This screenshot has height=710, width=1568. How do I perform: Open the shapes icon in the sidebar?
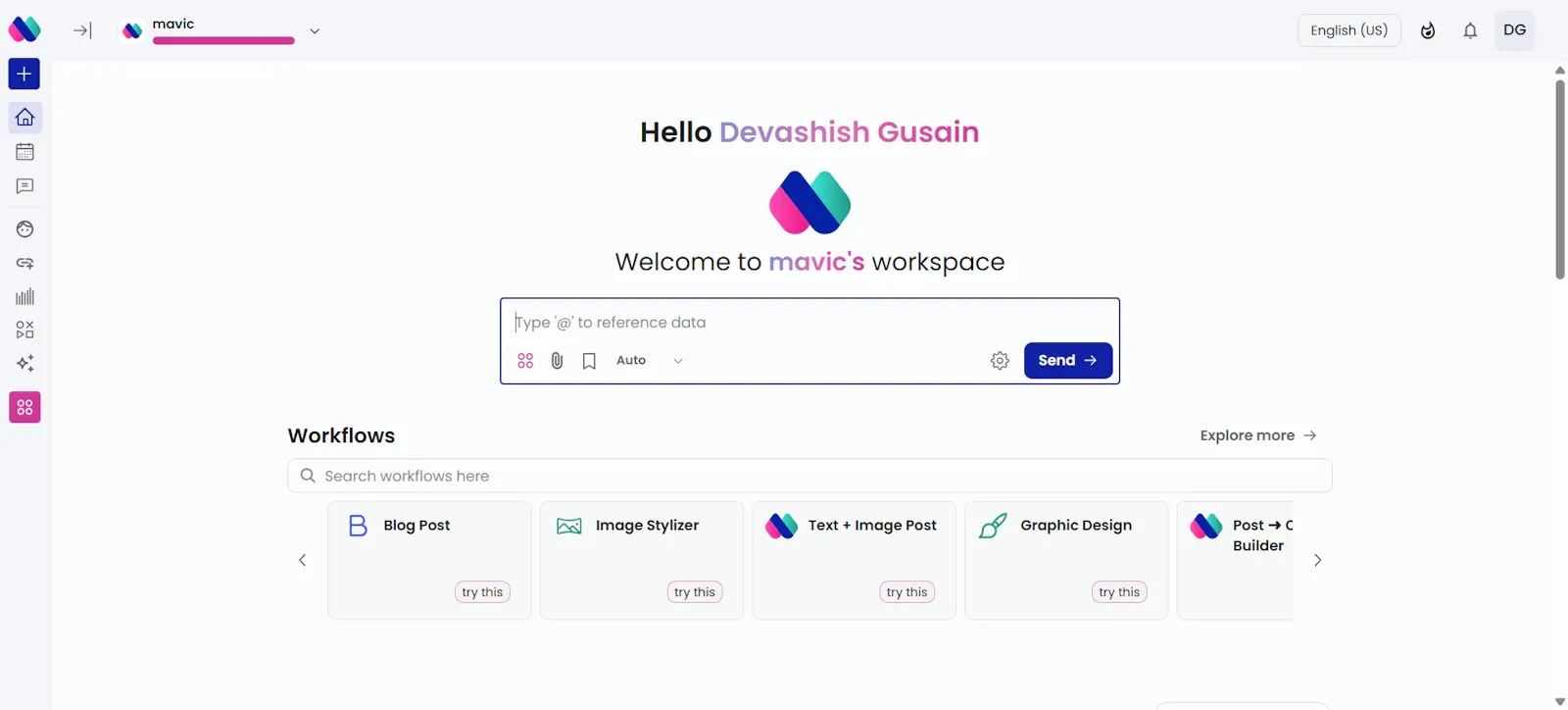click(24, 330)
